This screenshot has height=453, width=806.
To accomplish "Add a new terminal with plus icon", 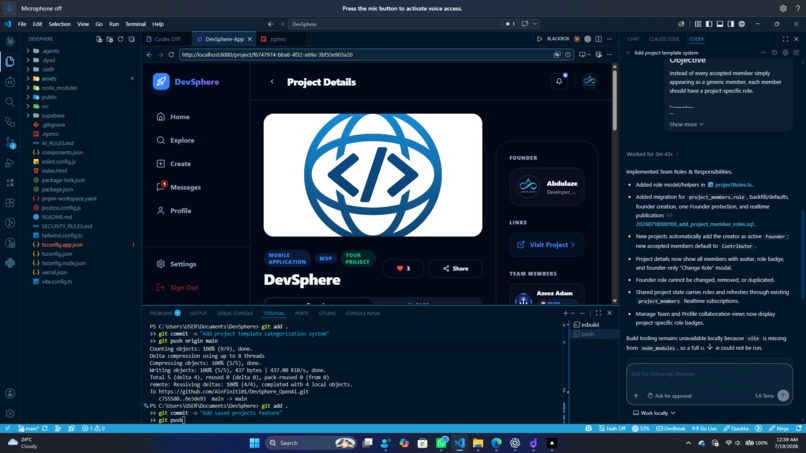I will pos(565,313).
